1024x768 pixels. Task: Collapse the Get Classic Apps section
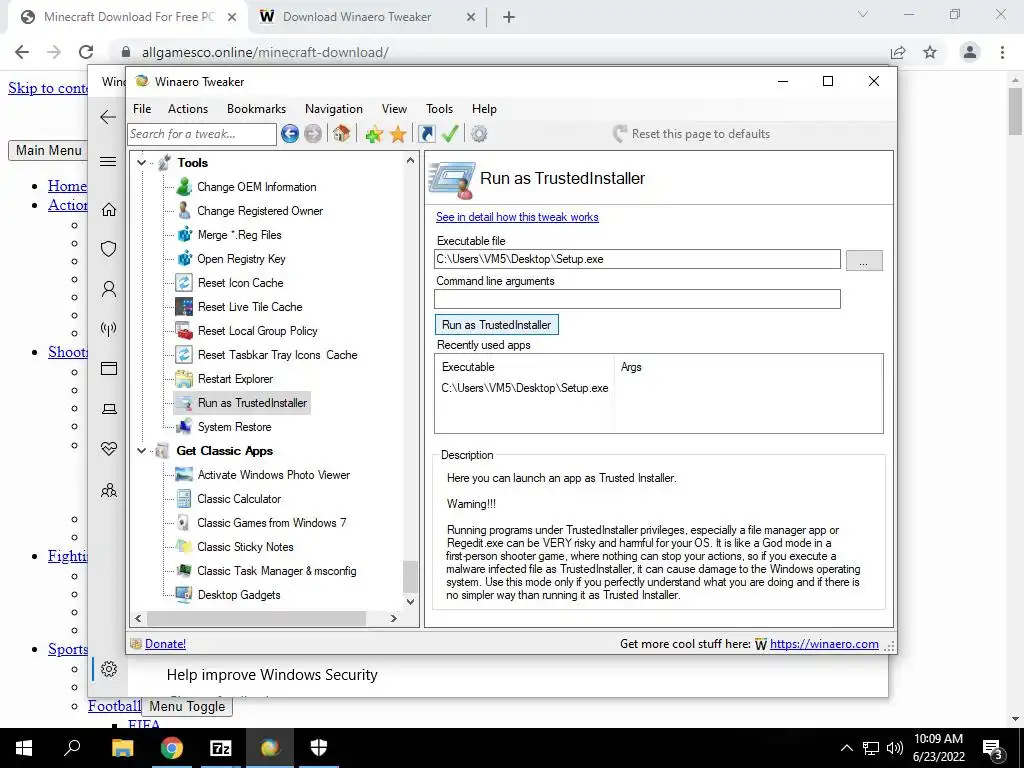click(141, 451)
